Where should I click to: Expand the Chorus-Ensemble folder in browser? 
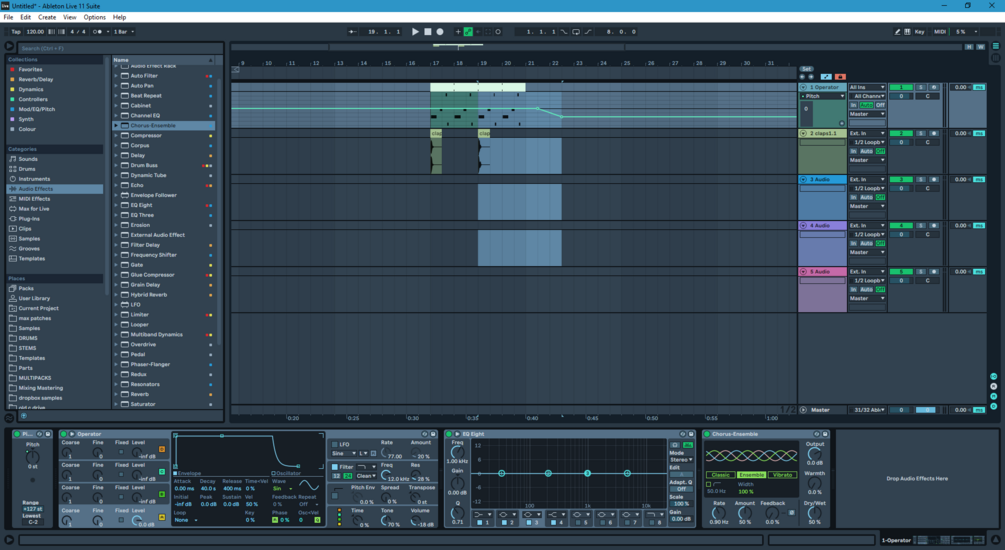(x=116, y=126)
